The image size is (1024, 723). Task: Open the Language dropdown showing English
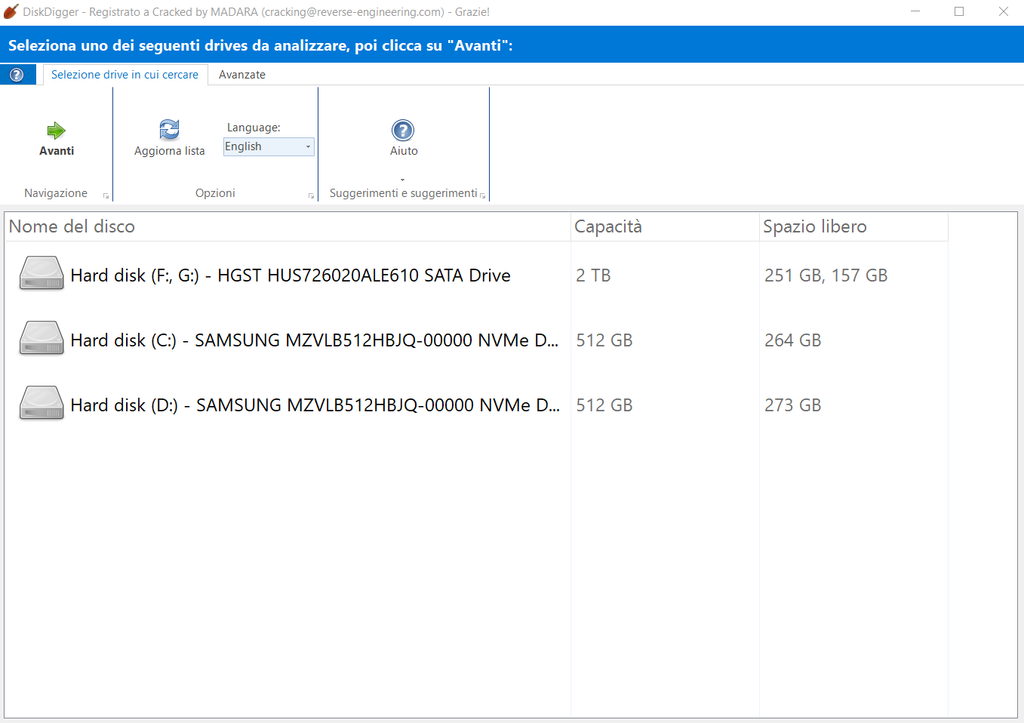click(268, 146)
